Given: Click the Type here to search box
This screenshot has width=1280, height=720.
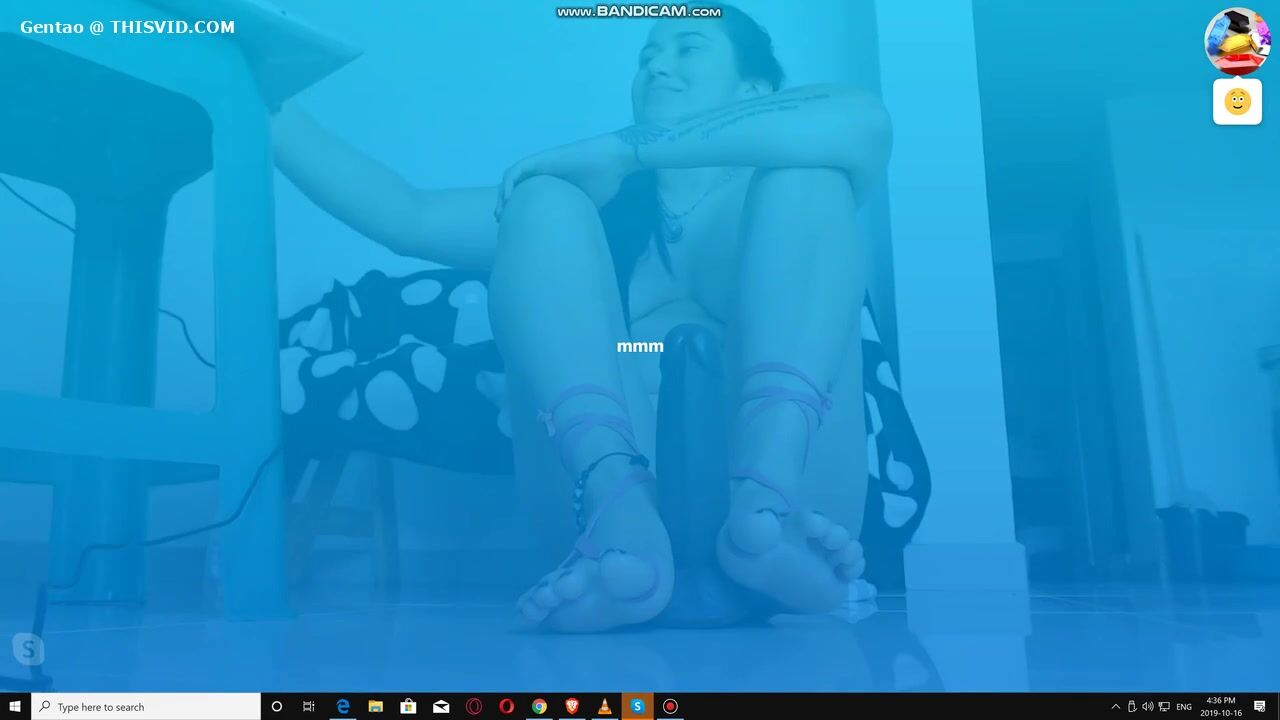Looking at the screenshot, I should [x=147, y=706].
